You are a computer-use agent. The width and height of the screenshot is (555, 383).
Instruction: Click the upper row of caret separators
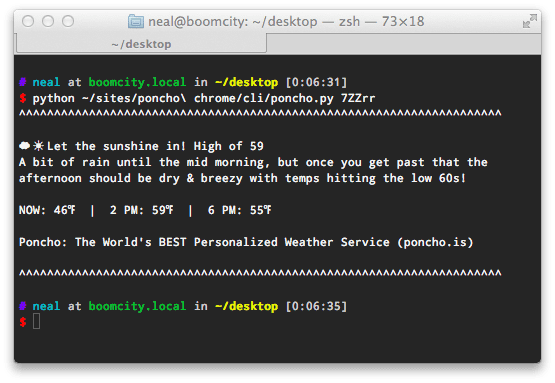coord(260,113)
